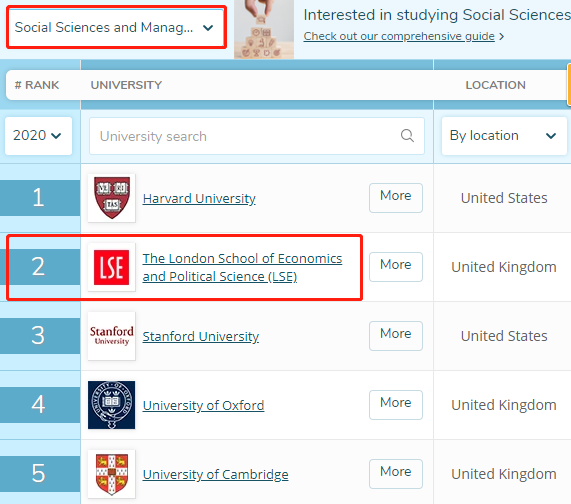571x504 pixels.
Task: Click the wooden blocks guide thumbnail
Action: coord(264,29)
